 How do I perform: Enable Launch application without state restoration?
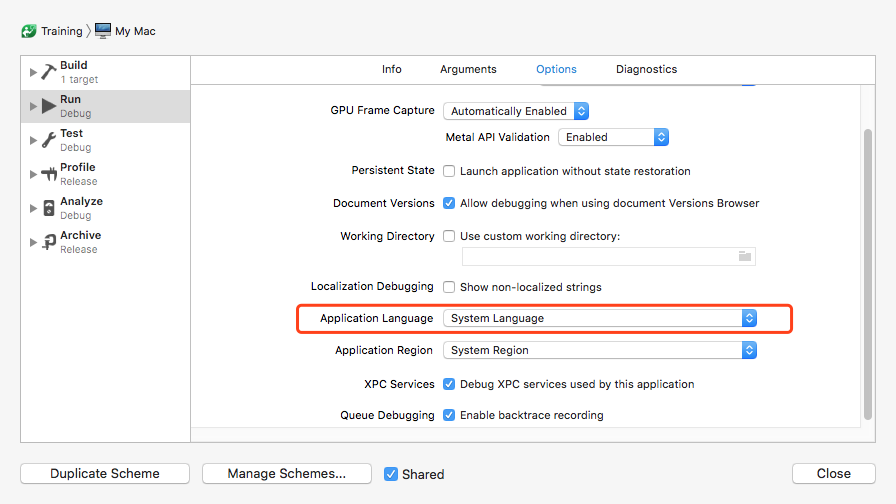[449, 171]
